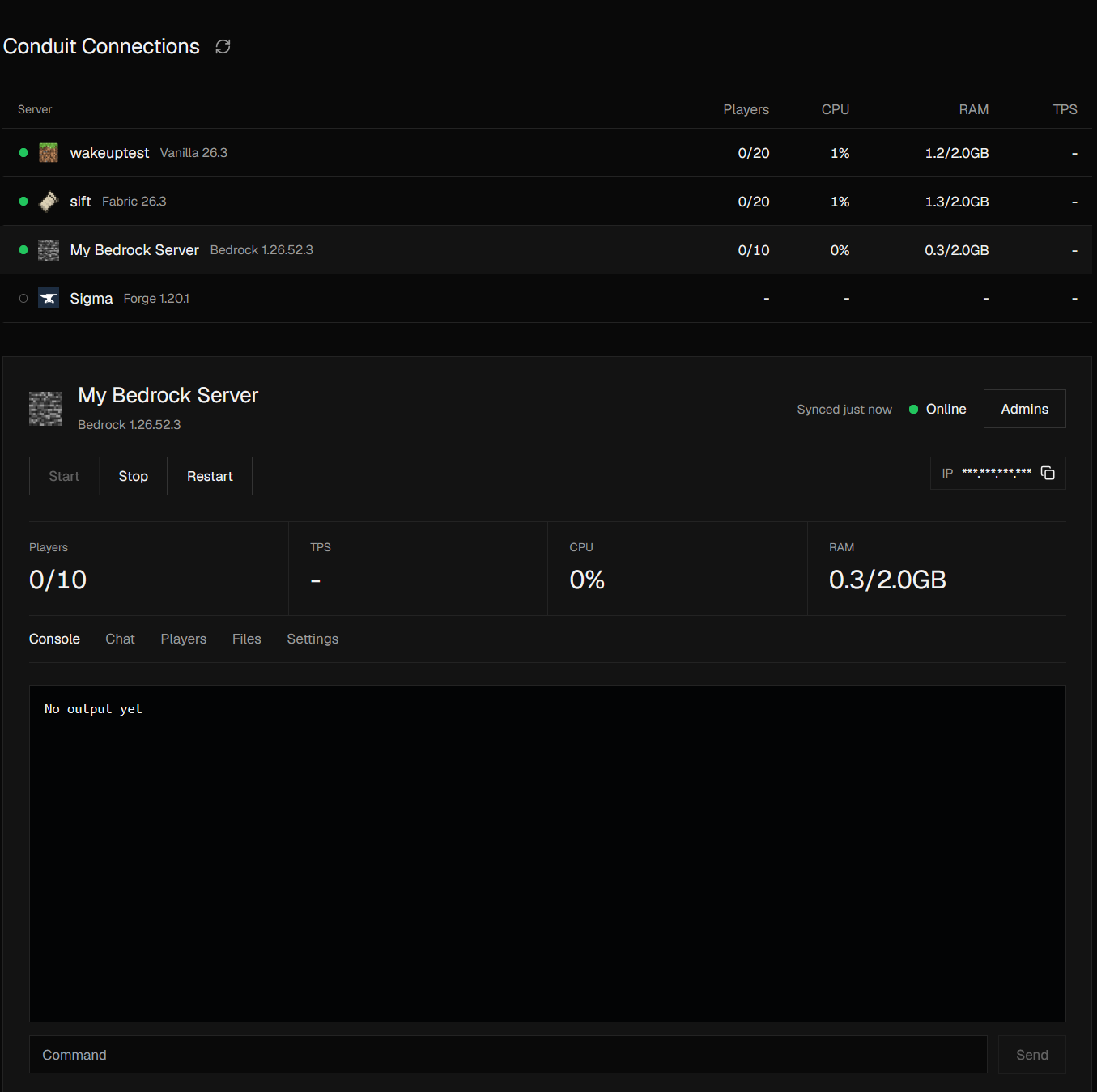Click the masked IP address text
The width and height of the screenshot is (1097, 1092).
997,472
